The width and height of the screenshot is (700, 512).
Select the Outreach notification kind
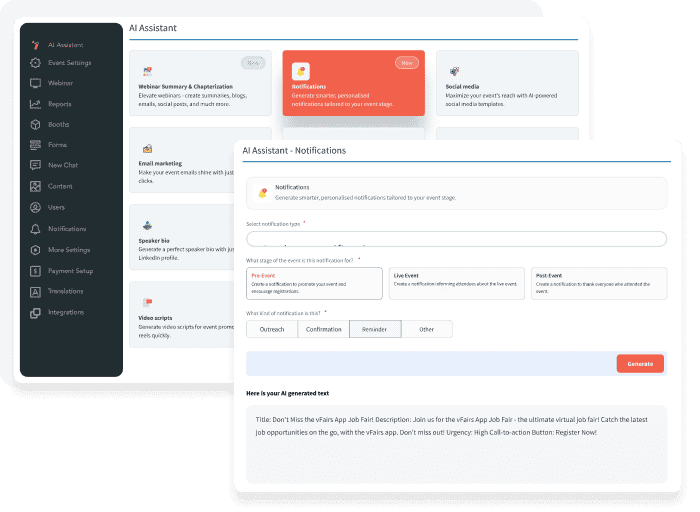[x=272, y=329]
